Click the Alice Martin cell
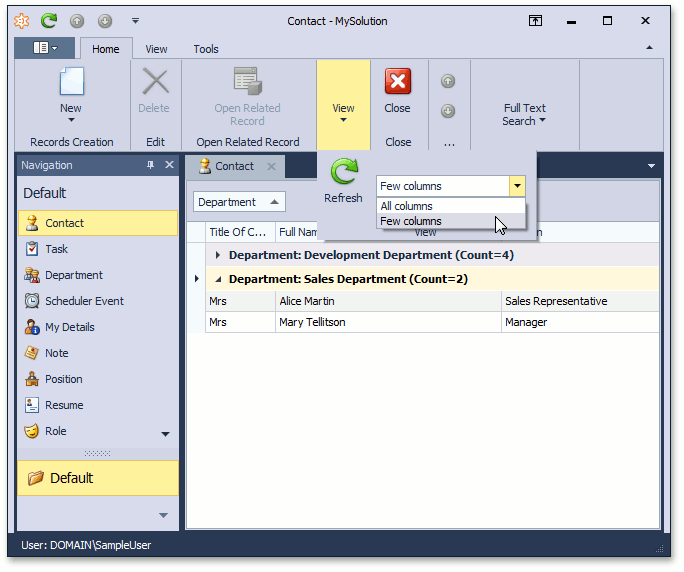 click(388, 301)
